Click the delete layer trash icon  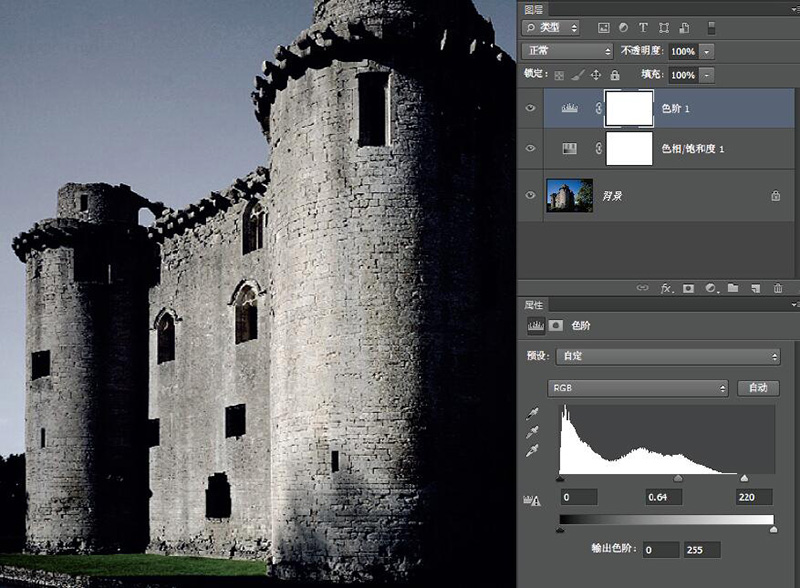tap(778, 288)
